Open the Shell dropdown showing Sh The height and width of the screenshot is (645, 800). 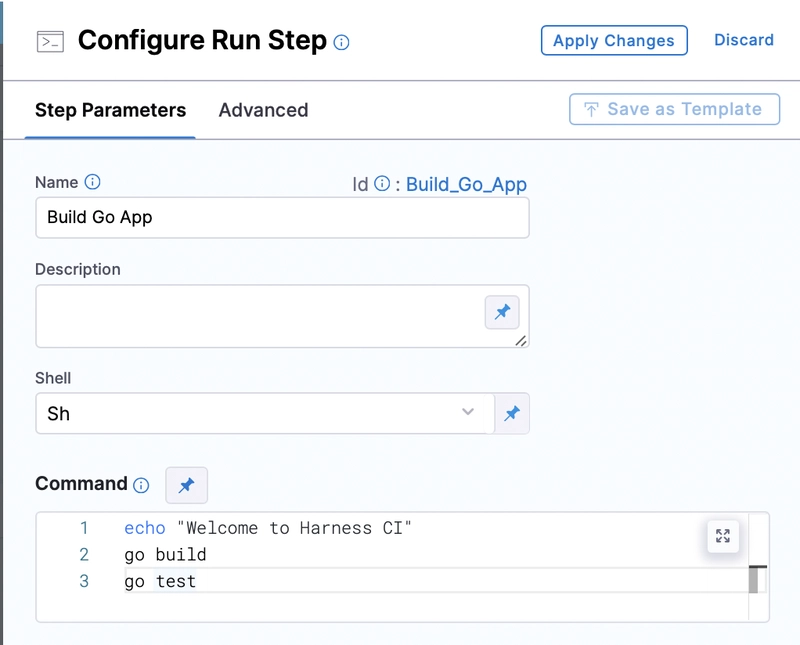point(250,413)
